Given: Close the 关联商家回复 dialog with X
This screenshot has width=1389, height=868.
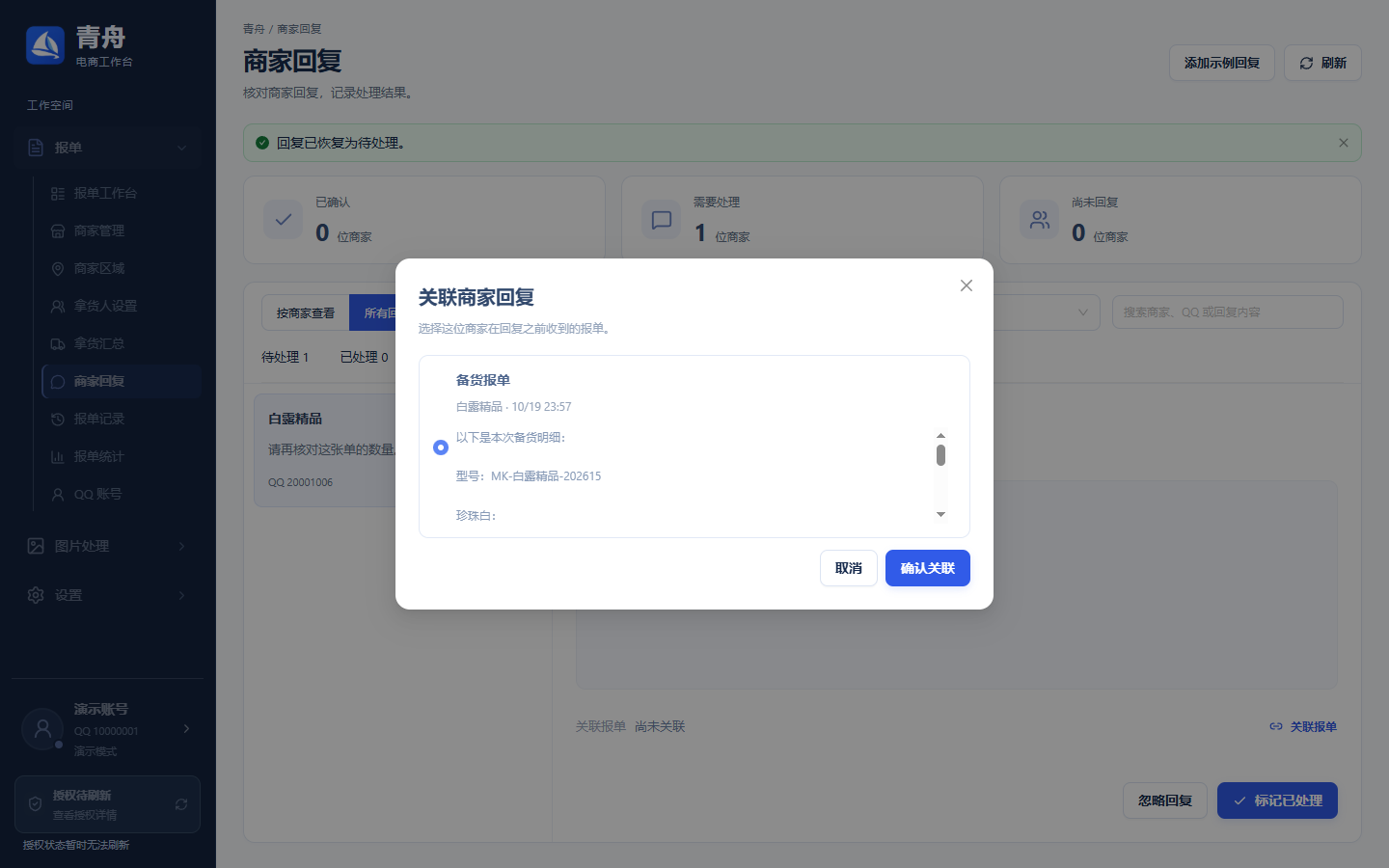Looking at the screenshot, I should tap(967, 285).
